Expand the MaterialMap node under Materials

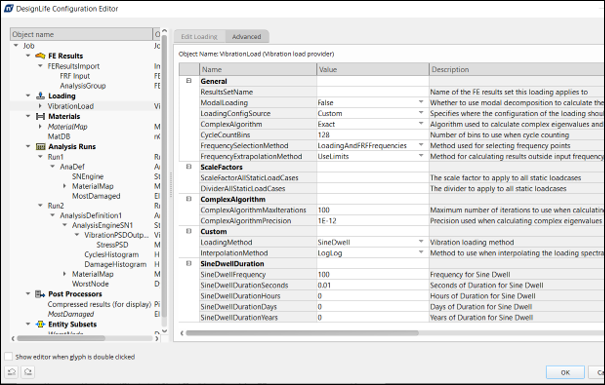point(40,127)
